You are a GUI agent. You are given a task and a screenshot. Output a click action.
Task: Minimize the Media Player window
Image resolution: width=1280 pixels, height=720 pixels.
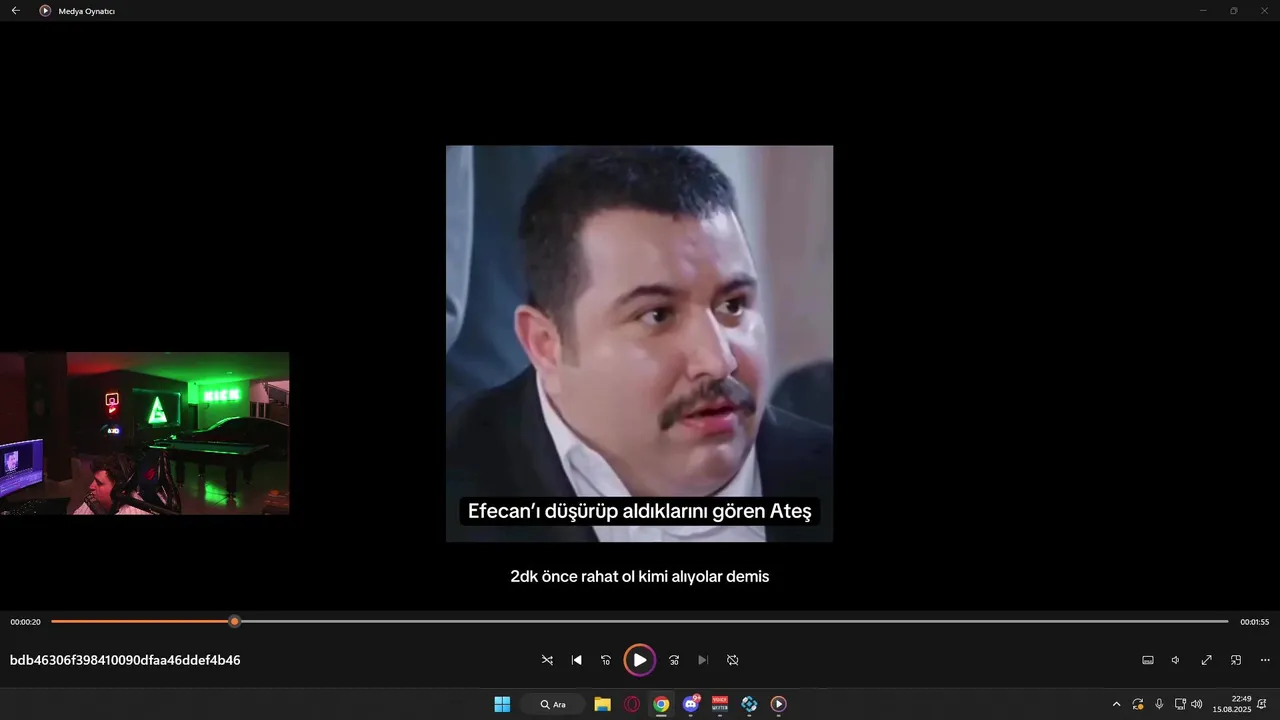coord(1203,10)
